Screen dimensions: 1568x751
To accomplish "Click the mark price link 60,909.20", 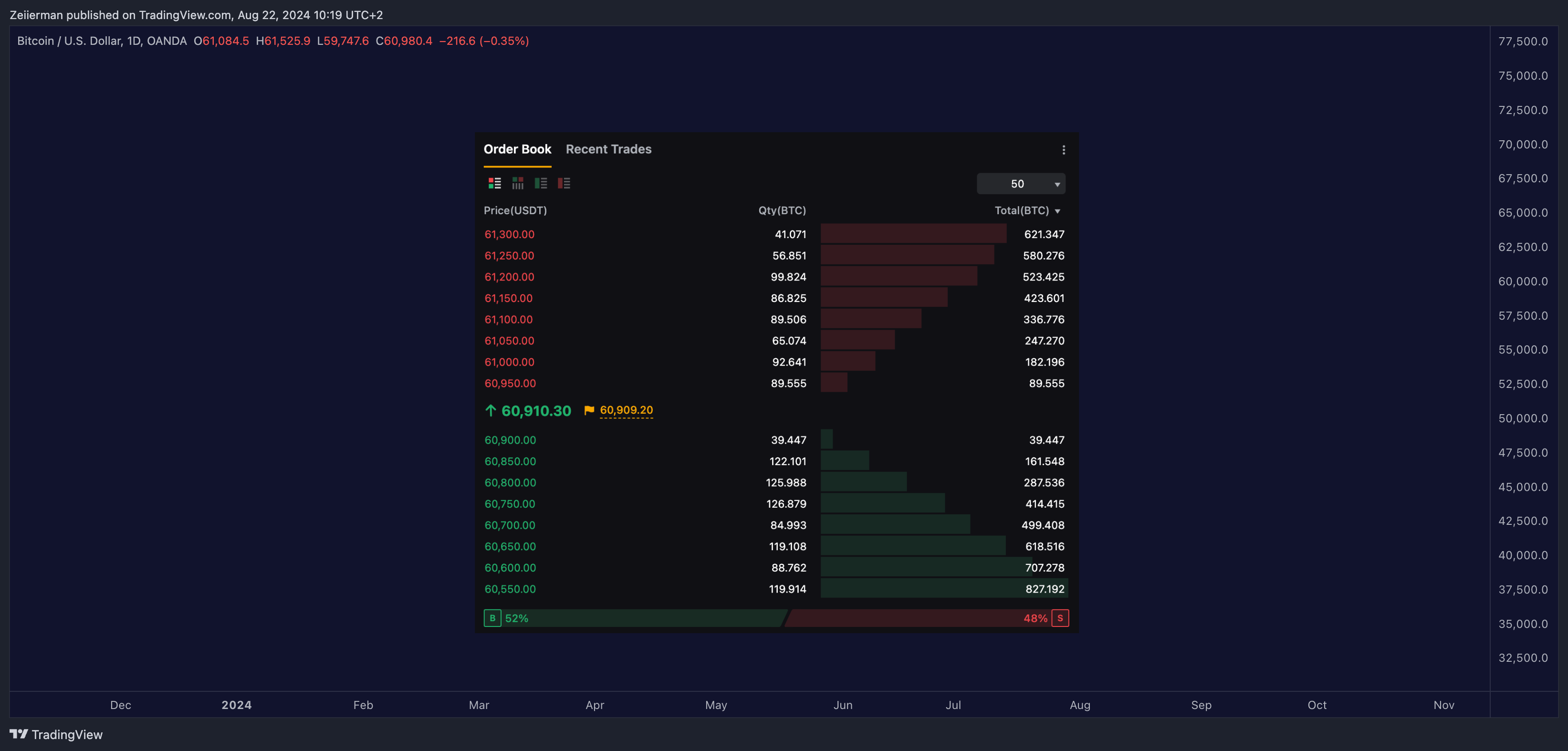I will 627,410.
